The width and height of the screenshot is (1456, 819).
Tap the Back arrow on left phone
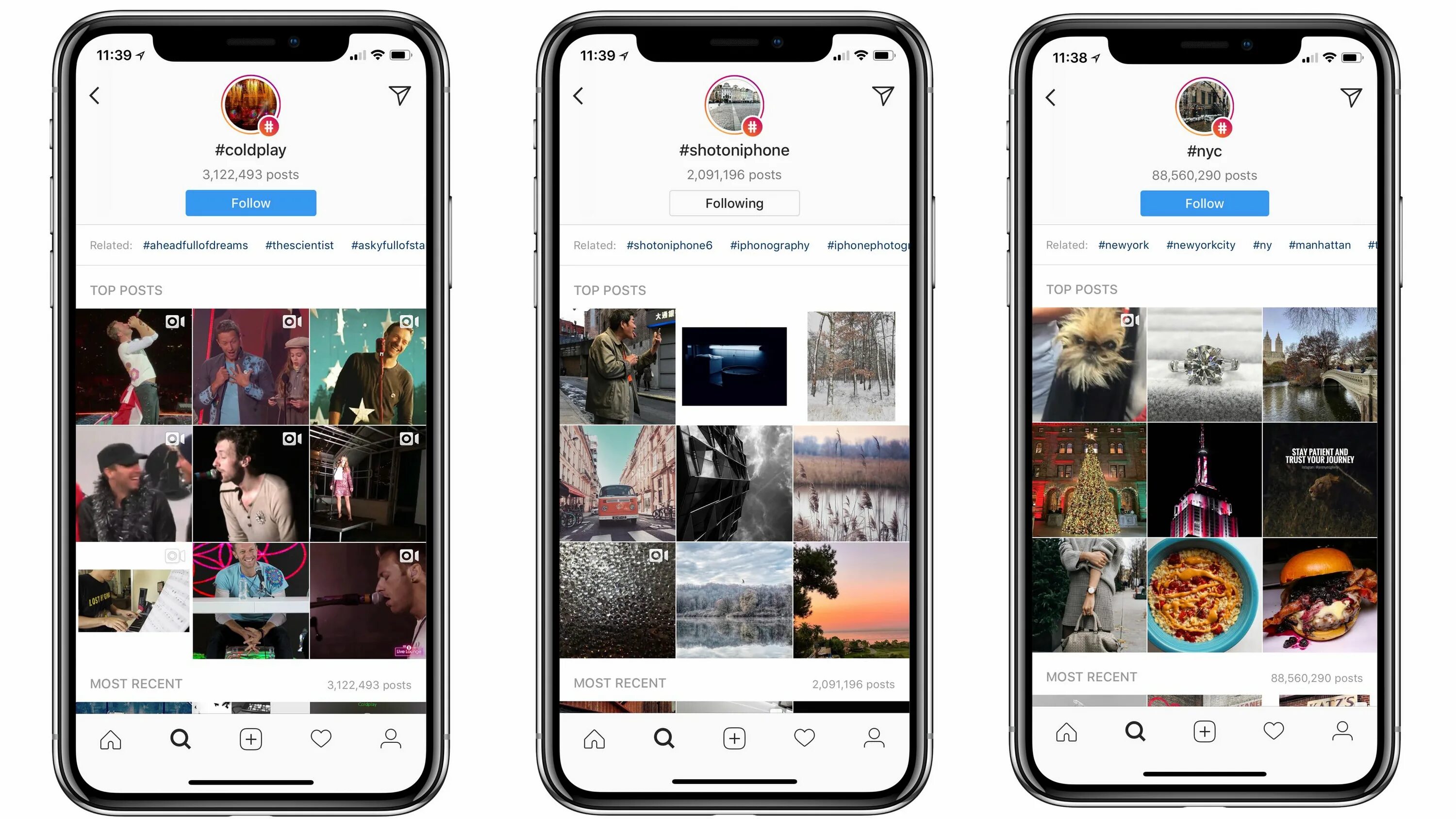pos(95,96)
